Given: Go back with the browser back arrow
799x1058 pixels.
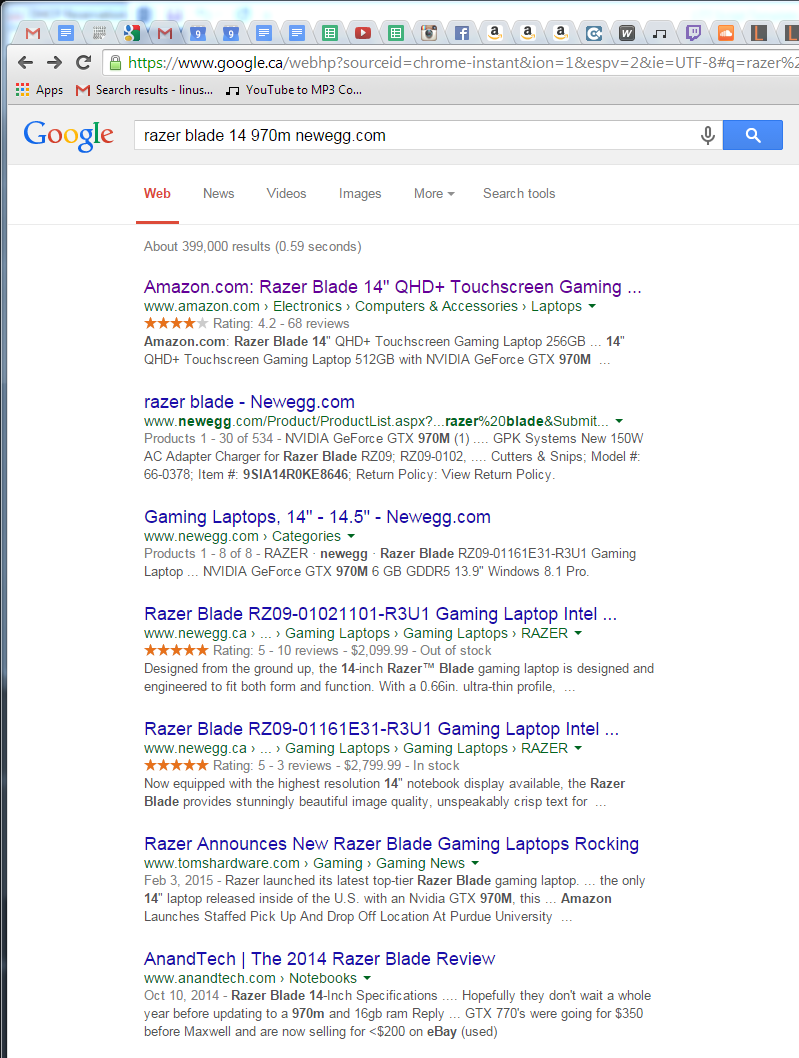Looking at the screenshot, I should (x=26, y=63).
